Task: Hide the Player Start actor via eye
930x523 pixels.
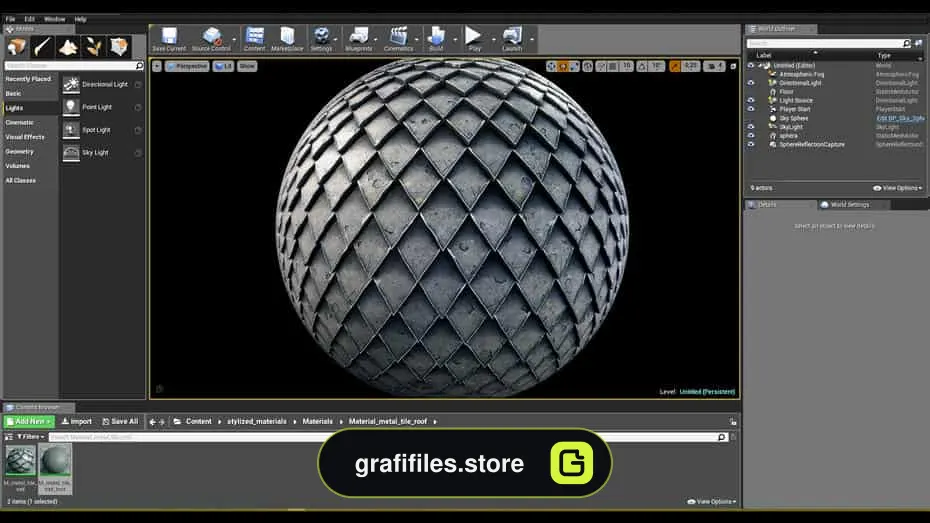Action: 751,109
